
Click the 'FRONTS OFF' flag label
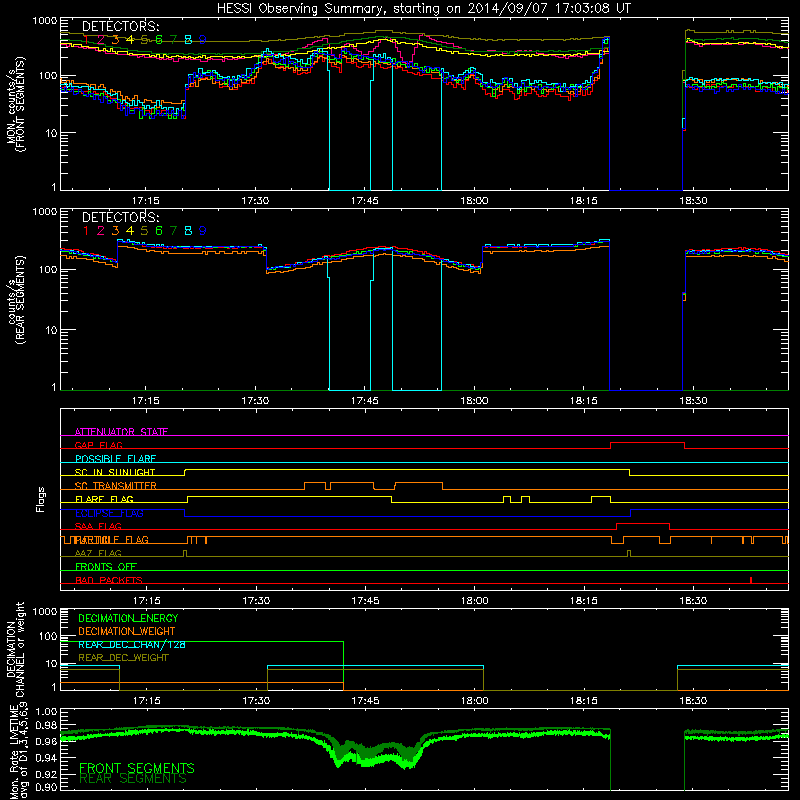click(106, 567)
